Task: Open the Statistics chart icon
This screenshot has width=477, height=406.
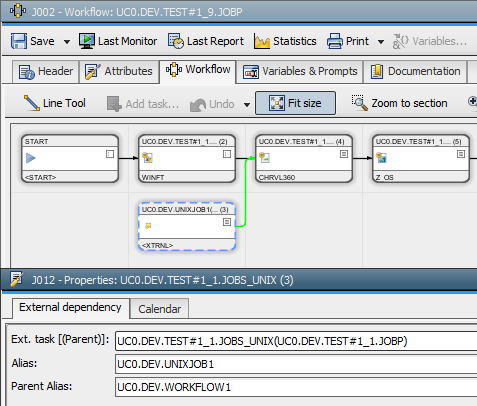Action: (262, 41)
